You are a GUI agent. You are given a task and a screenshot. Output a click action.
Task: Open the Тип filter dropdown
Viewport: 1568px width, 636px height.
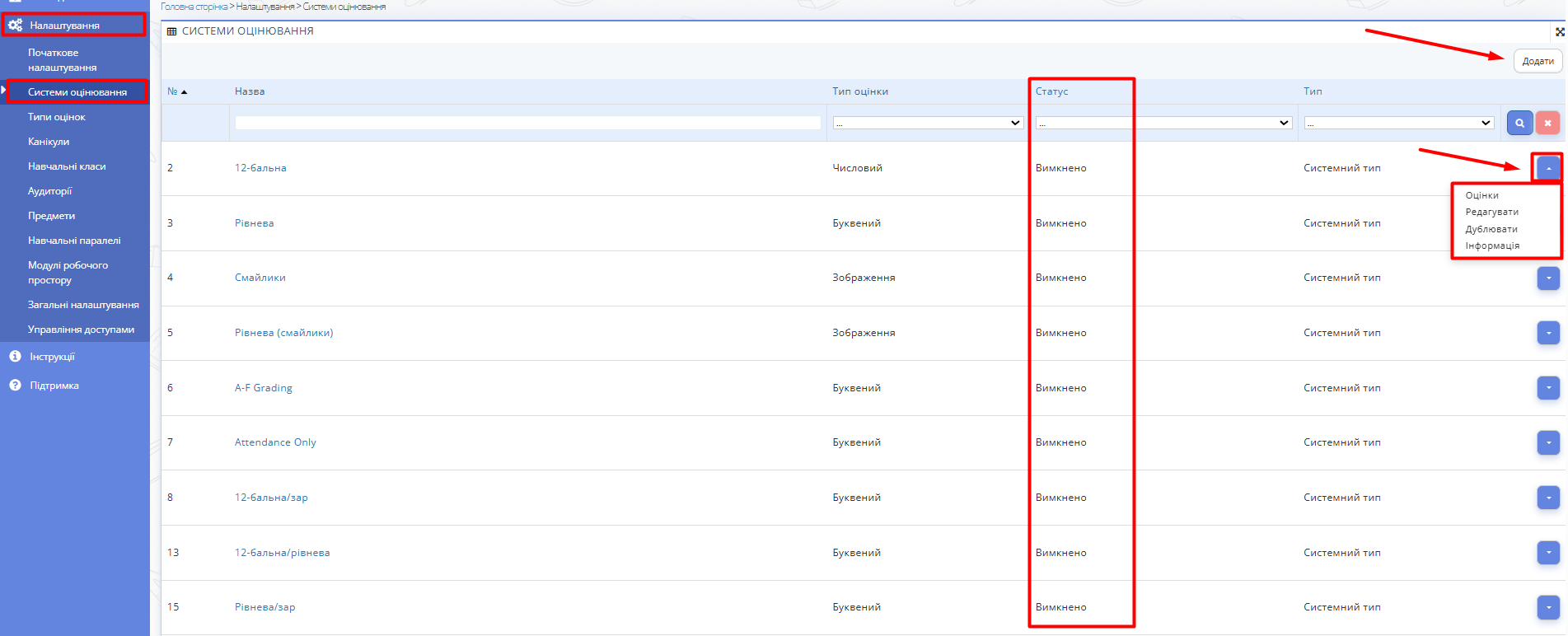(1399, 123)
